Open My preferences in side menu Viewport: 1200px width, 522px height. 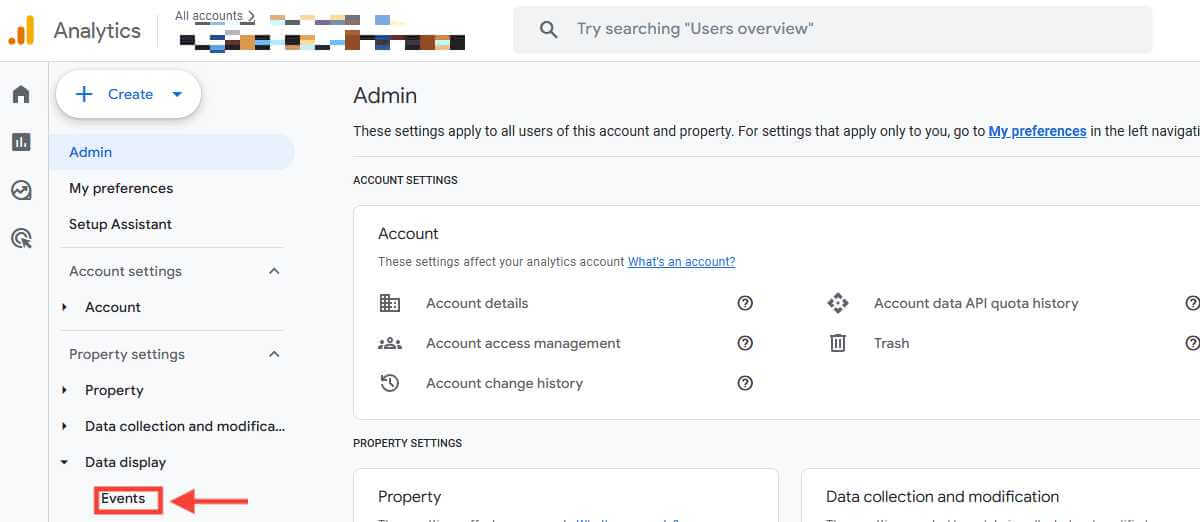(x=121, y=188)
